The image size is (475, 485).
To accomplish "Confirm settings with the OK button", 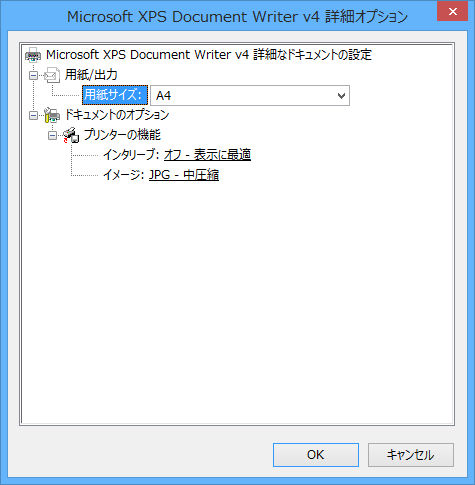I will tap(316, 455).
